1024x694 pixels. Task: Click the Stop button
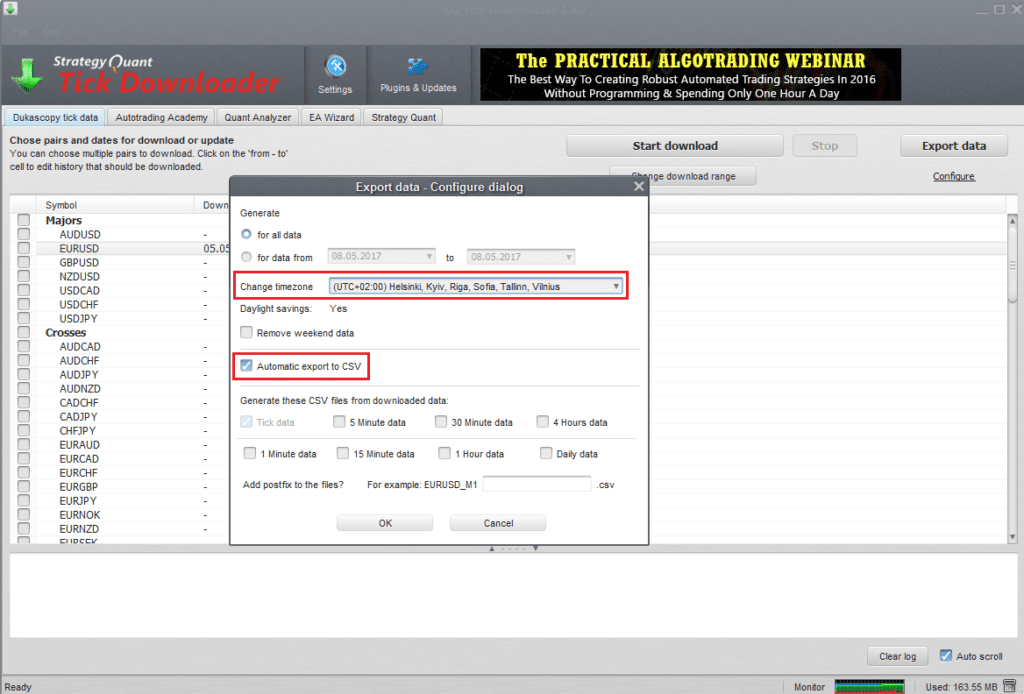point(824,146)
